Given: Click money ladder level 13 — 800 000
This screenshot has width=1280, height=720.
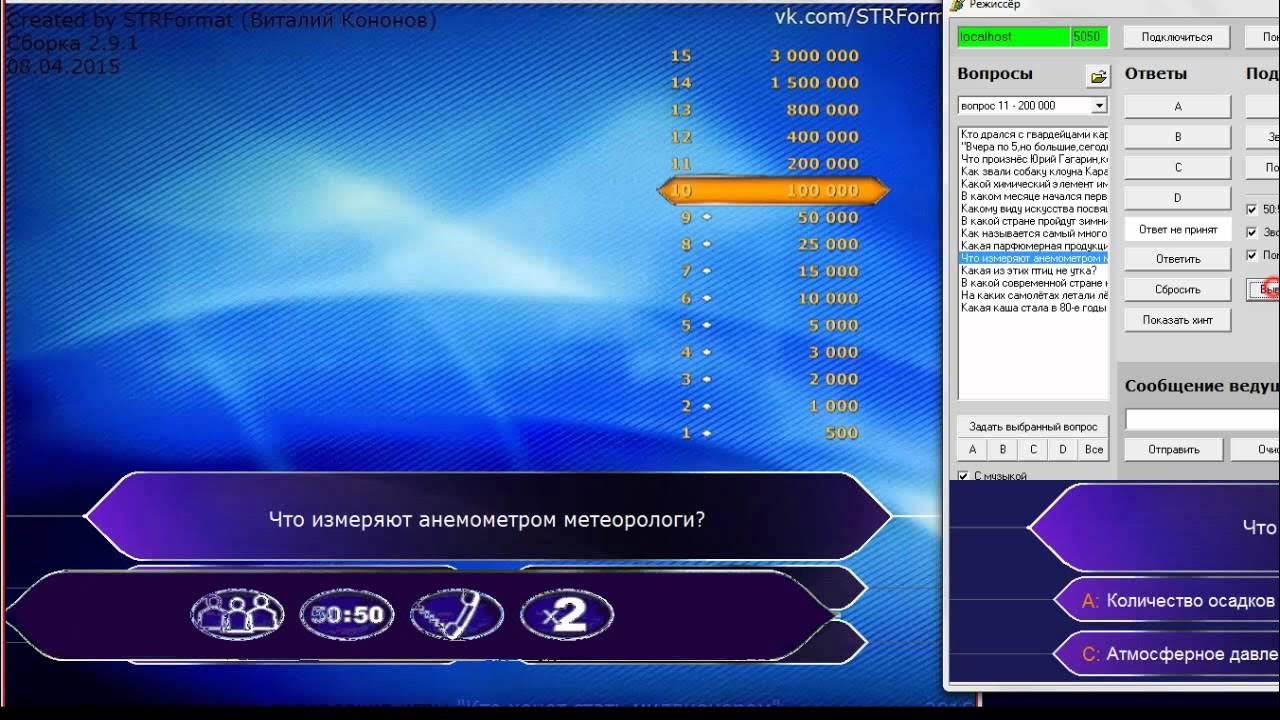Looking at the screenshot, I should click(765, 110).
